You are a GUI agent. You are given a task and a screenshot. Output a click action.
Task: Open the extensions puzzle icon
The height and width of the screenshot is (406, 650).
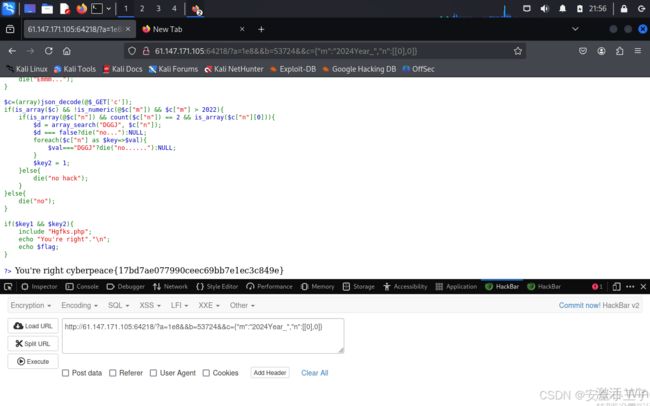click(x=620, y=51)
